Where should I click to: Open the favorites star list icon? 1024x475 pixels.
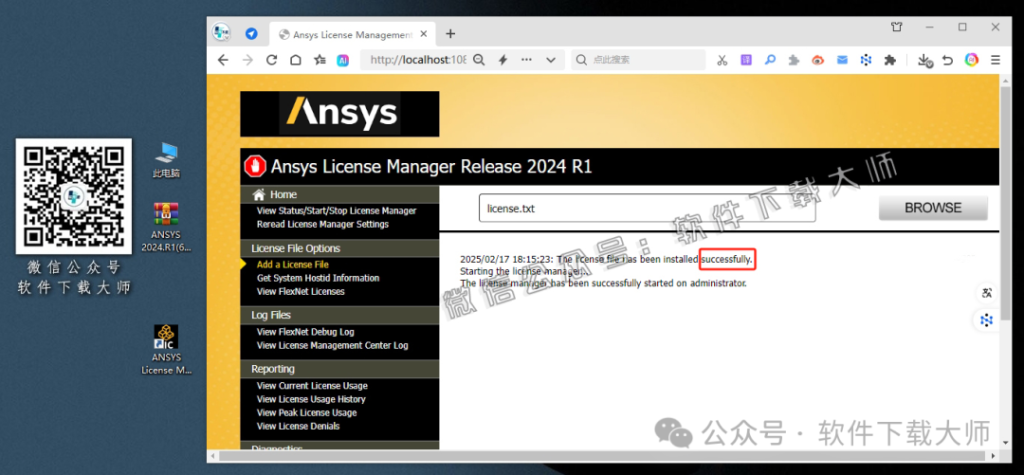(x=319, y=60)
